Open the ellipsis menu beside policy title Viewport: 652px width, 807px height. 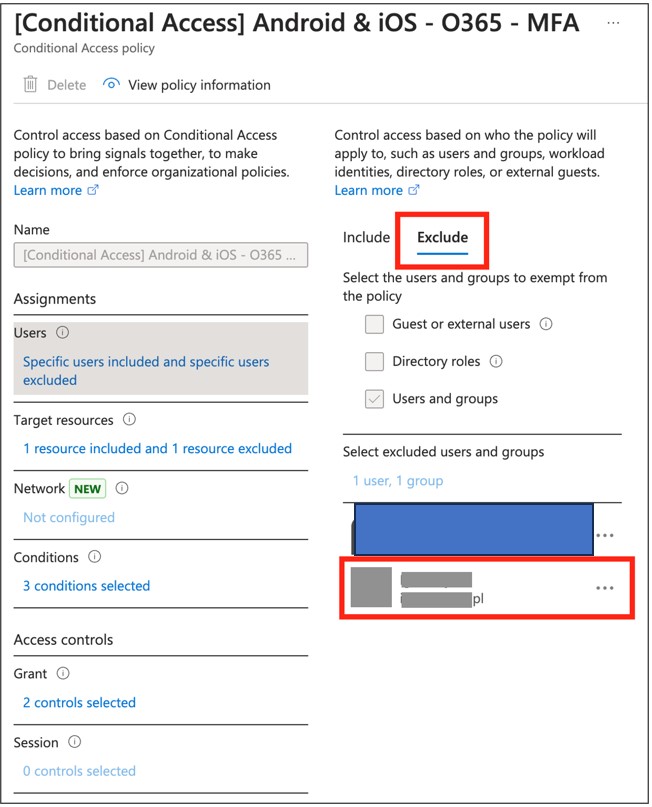613,23
